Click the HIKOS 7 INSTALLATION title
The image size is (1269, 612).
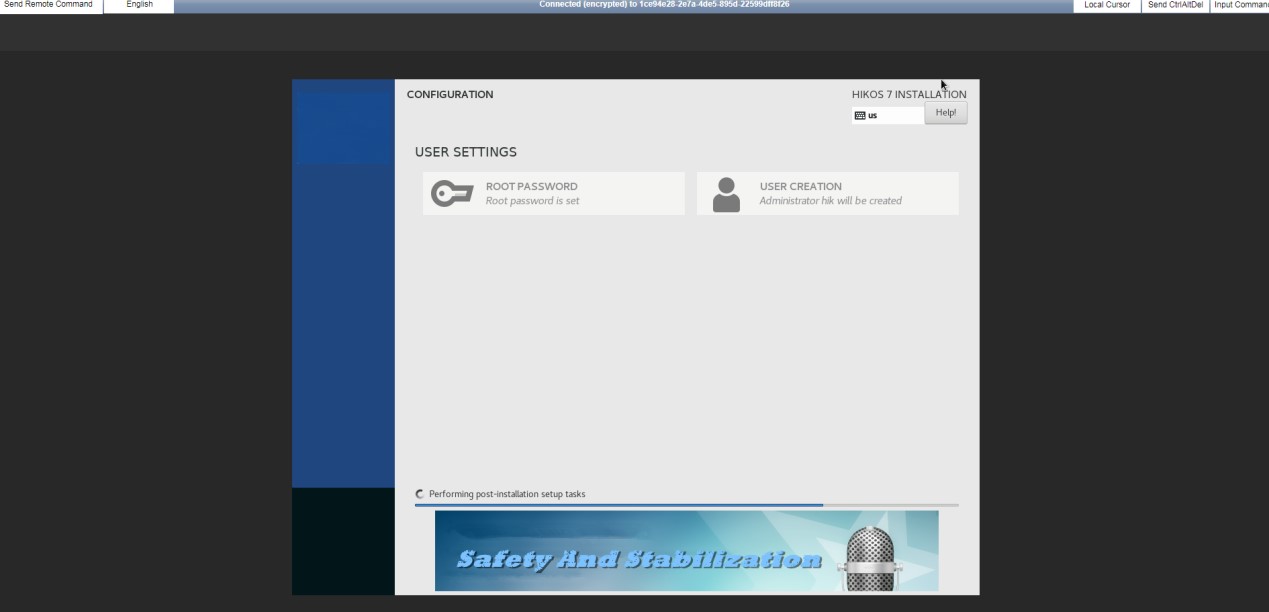[x=909, y=95]
